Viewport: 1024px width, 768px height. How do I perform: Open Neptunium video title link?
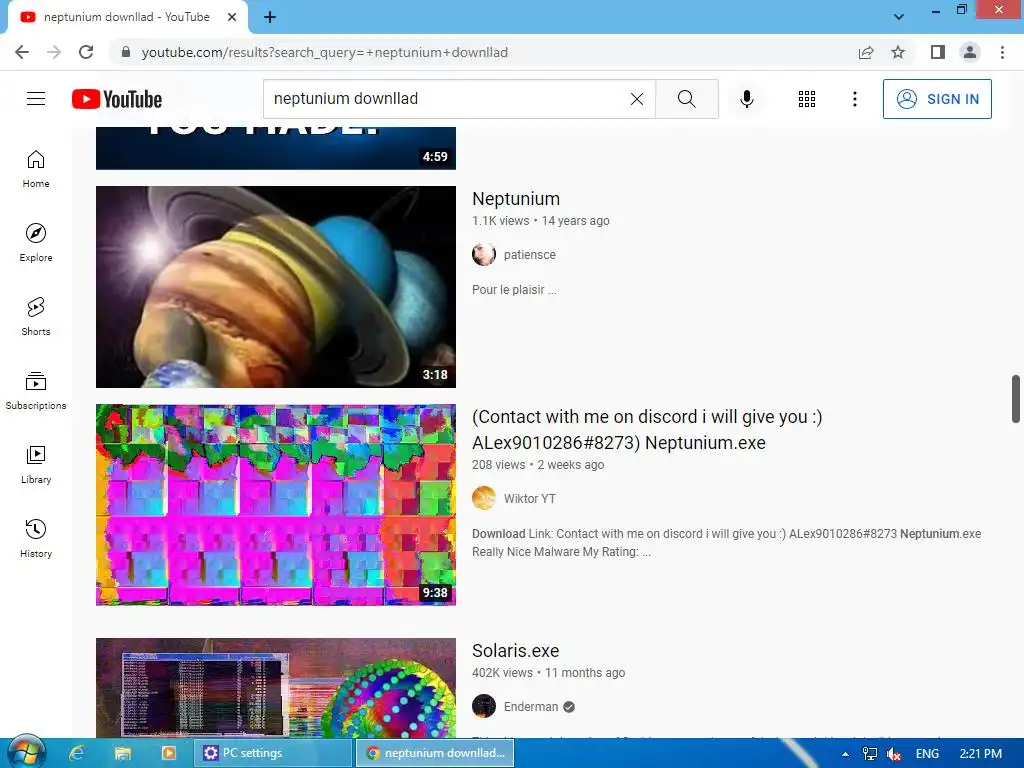point(516,199)
